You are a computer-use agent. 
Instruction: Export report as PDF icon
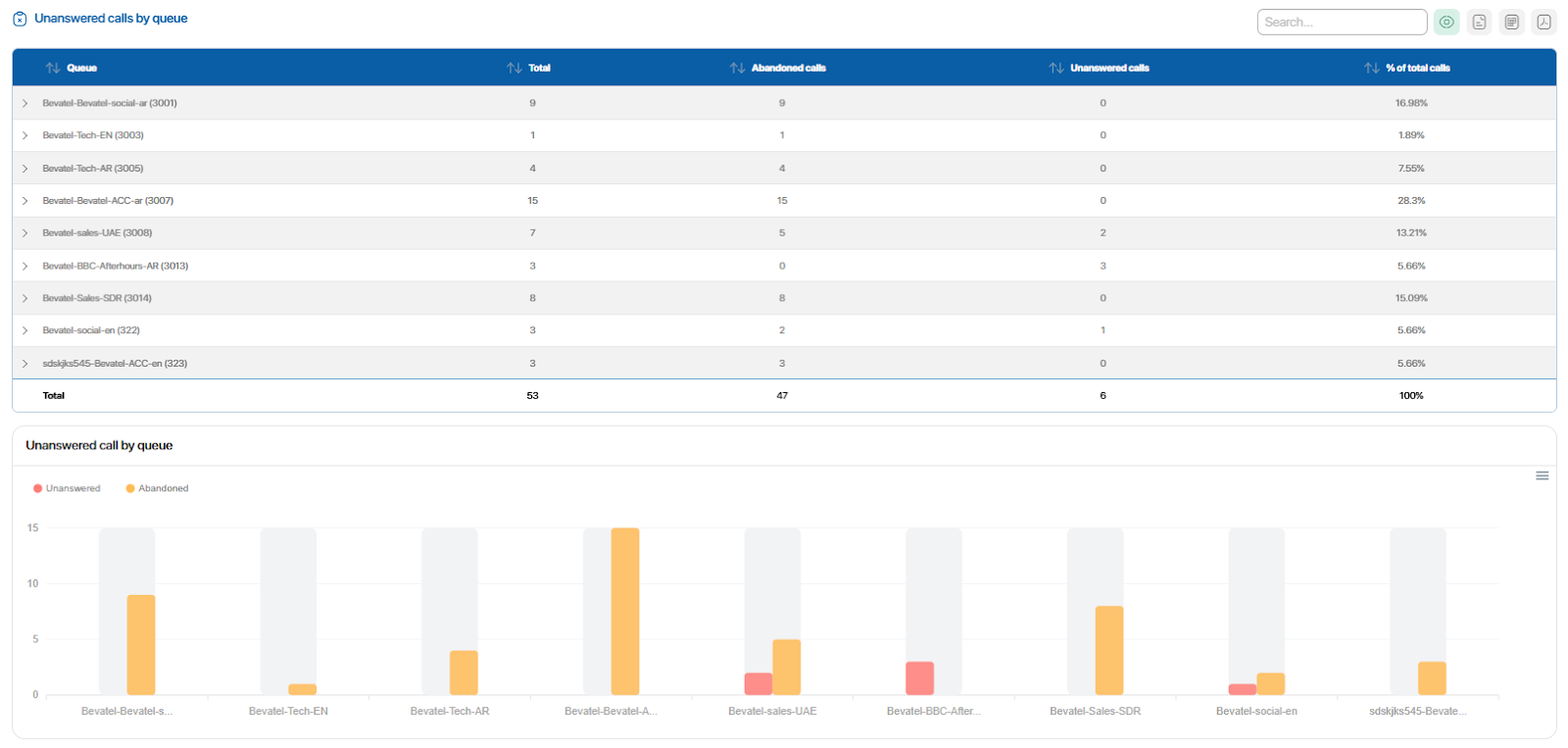[1544, 22]
